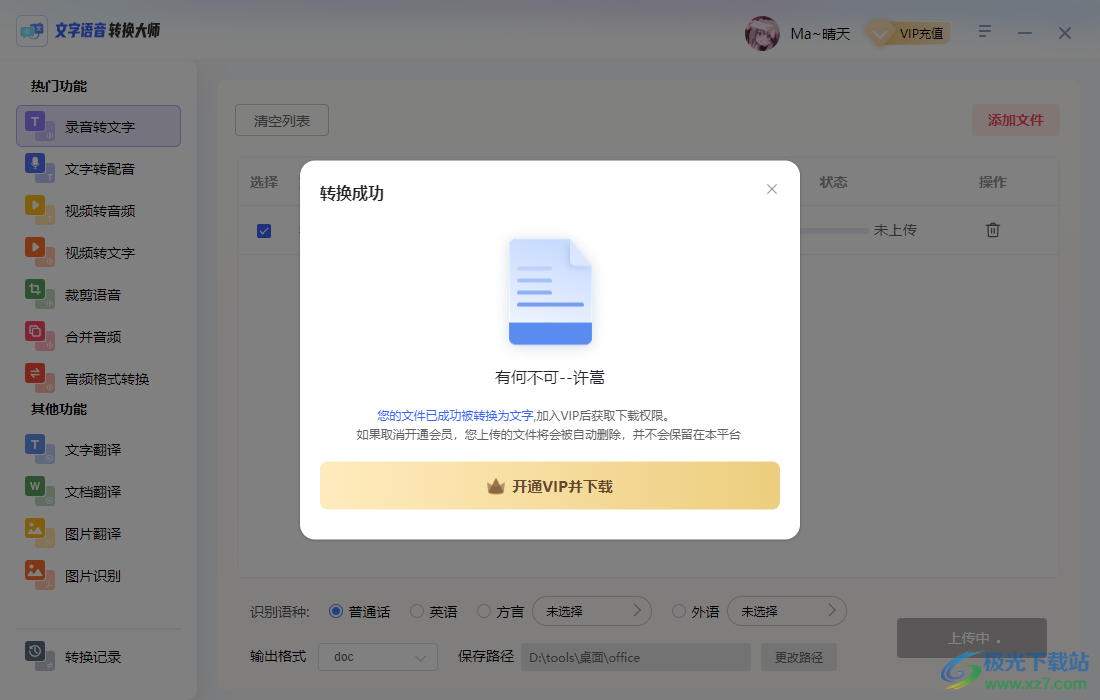Select the 合并音频 merge tool
This screenshot has width=1100, height=700.
tap(97, 336)
